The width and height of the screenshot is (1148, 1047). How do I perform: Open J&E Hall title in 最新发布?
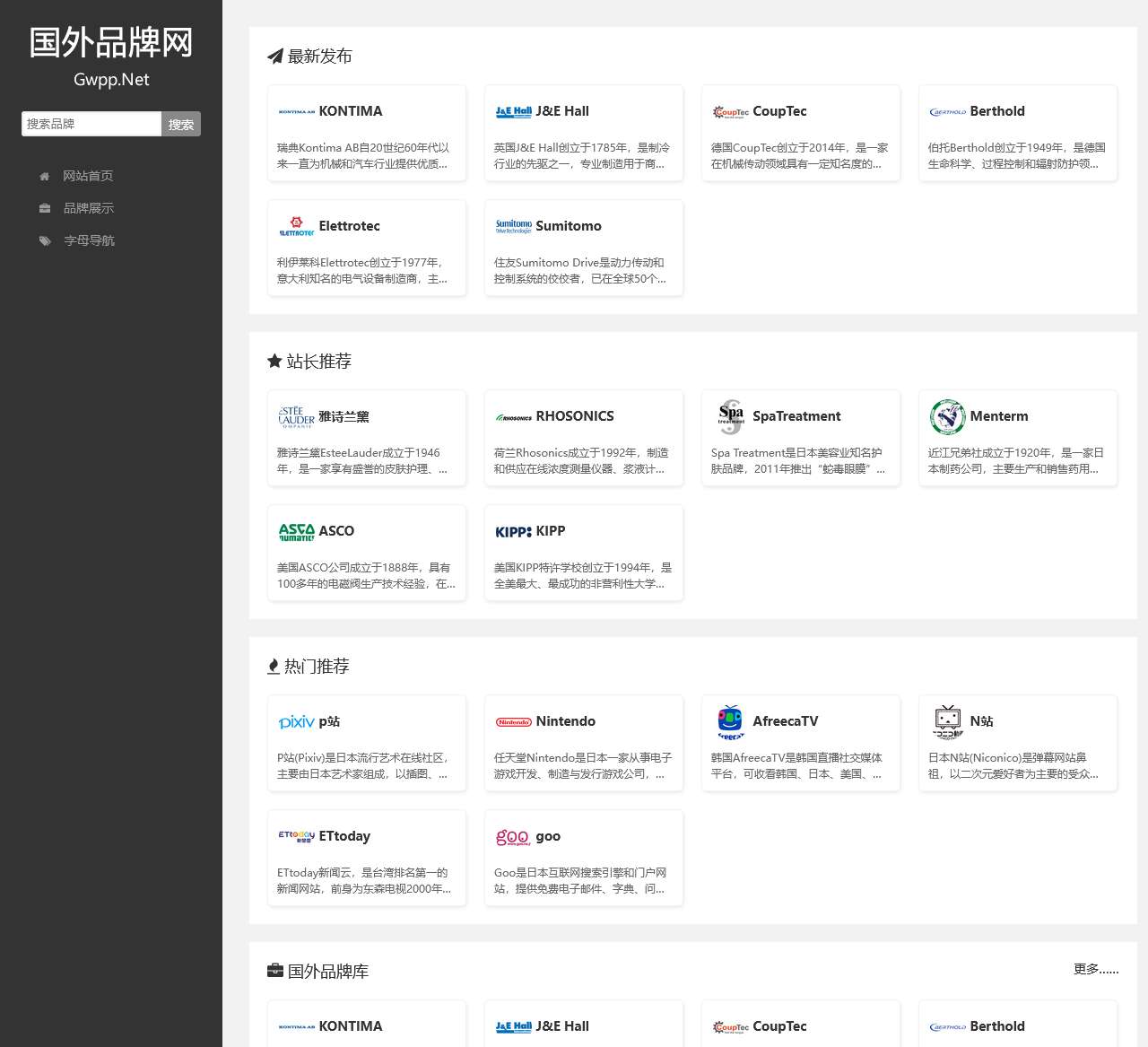click(x=562, y=111)
